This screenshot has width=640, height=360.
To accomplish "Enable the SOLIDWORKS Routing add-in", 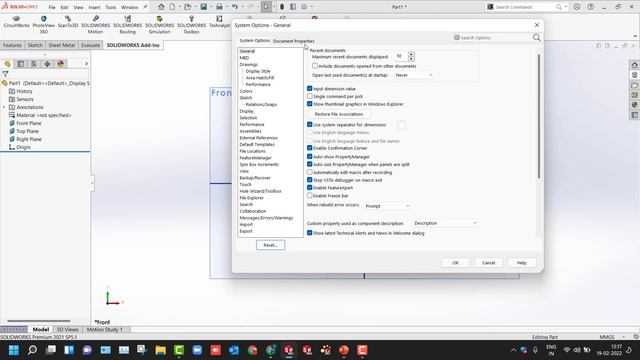I will (127, 24).
